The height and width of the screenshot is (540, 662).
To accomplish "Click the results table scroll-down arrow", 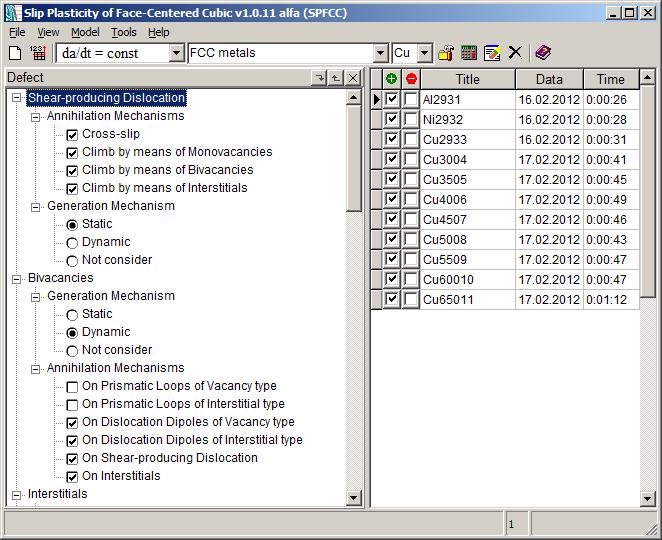I will [x=648, y=498].
